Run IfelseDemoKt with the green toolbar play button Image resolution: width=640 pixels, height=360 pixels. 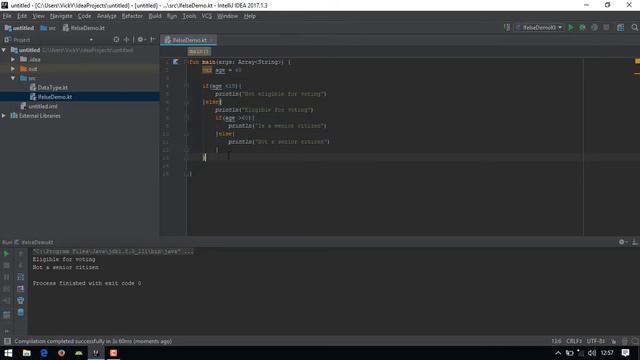pos(571,27)
